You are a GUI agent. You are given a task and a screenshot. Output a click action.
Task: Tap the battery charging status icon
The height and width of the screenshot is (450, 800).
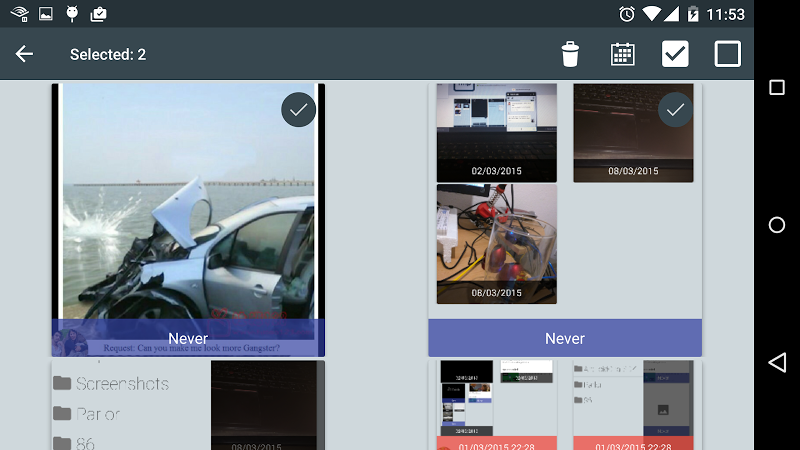(x=692, y=14)
